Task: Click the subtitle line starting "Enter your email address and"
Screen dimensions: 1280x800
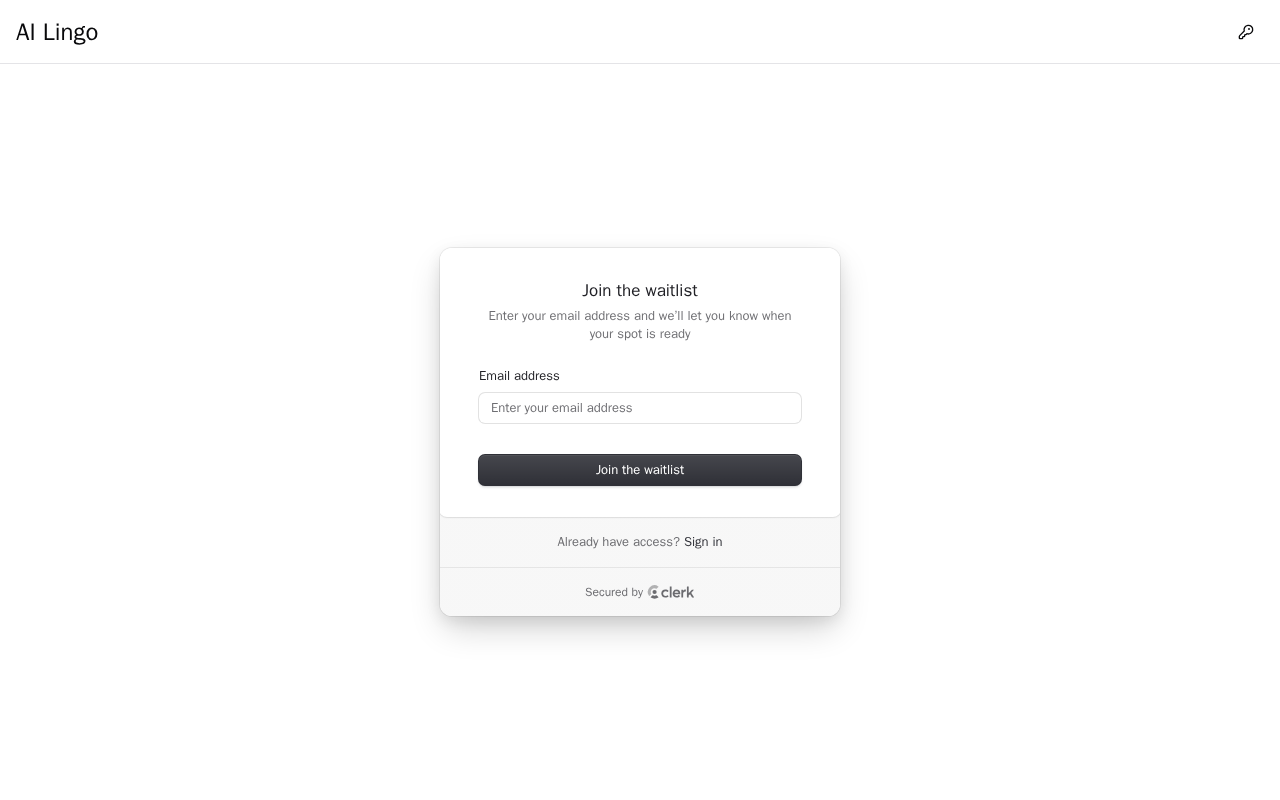Action: (640, 316)
